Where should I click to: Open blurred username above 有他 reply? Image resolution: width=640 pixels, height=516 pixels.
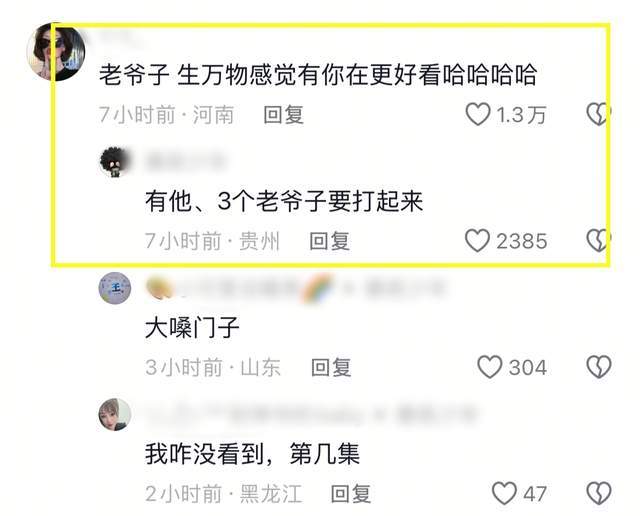coord(186,161)
